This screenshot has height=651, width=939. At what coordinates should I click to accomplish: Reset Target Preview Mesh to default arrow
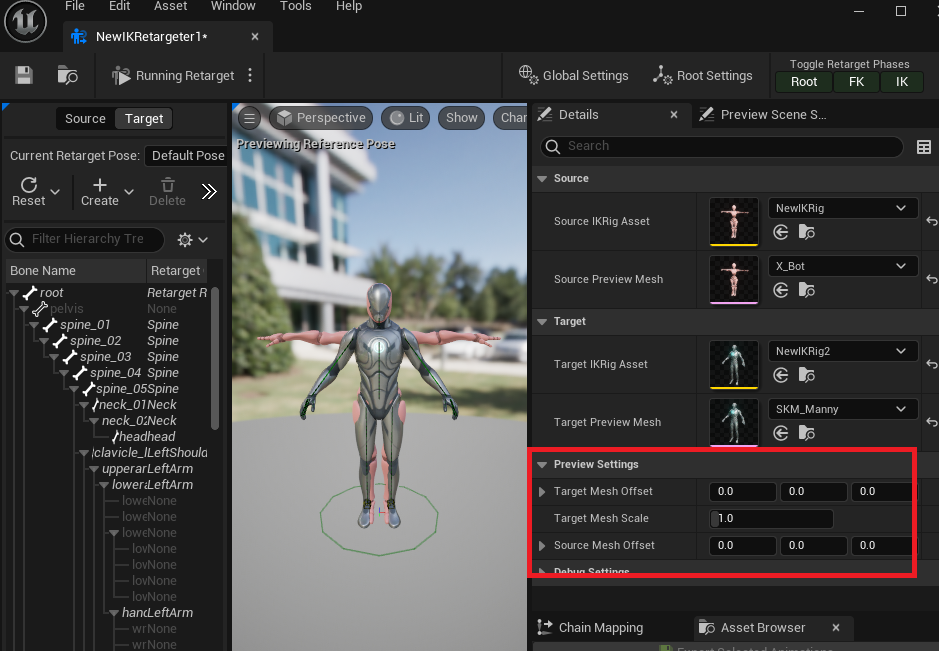[x=931, y=423]
